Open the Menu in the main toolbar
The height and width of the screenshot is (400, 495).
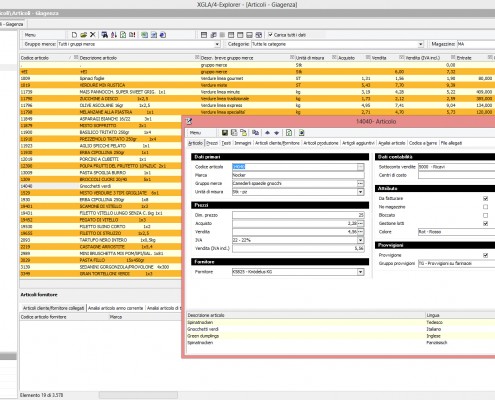(x=30, y=35)
